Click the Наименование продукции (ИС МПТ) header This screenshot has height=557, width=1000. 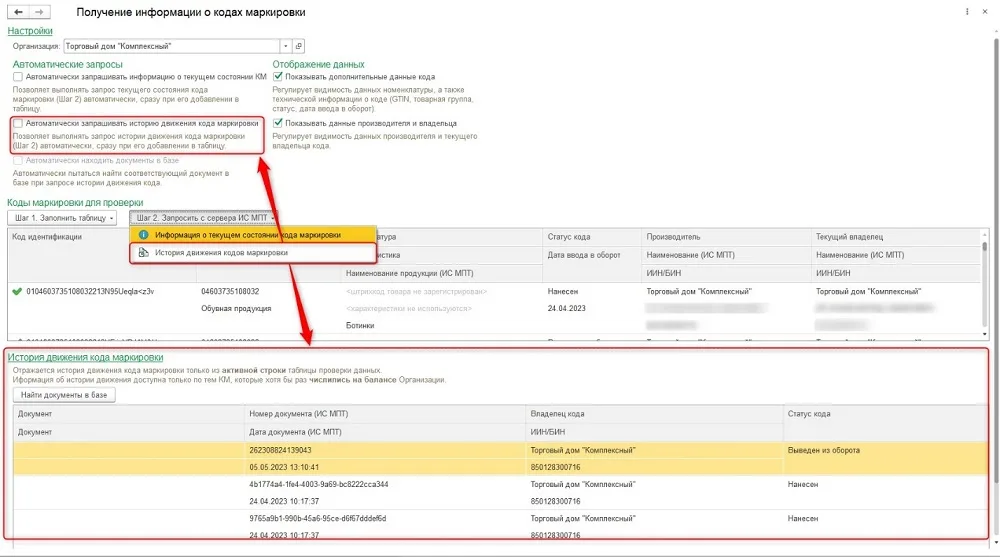click(409, 273)
